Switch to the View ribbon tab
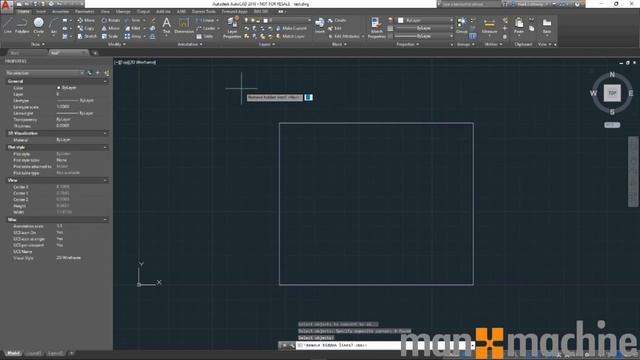This screenshot has width=640, height=360. (105, 11)
